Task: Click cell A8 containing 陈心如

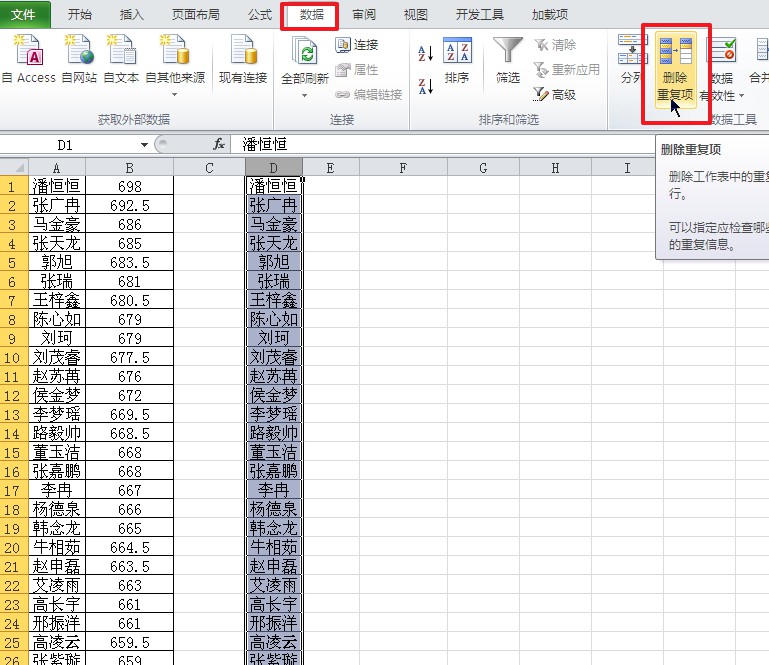Action: coord(57,319)
